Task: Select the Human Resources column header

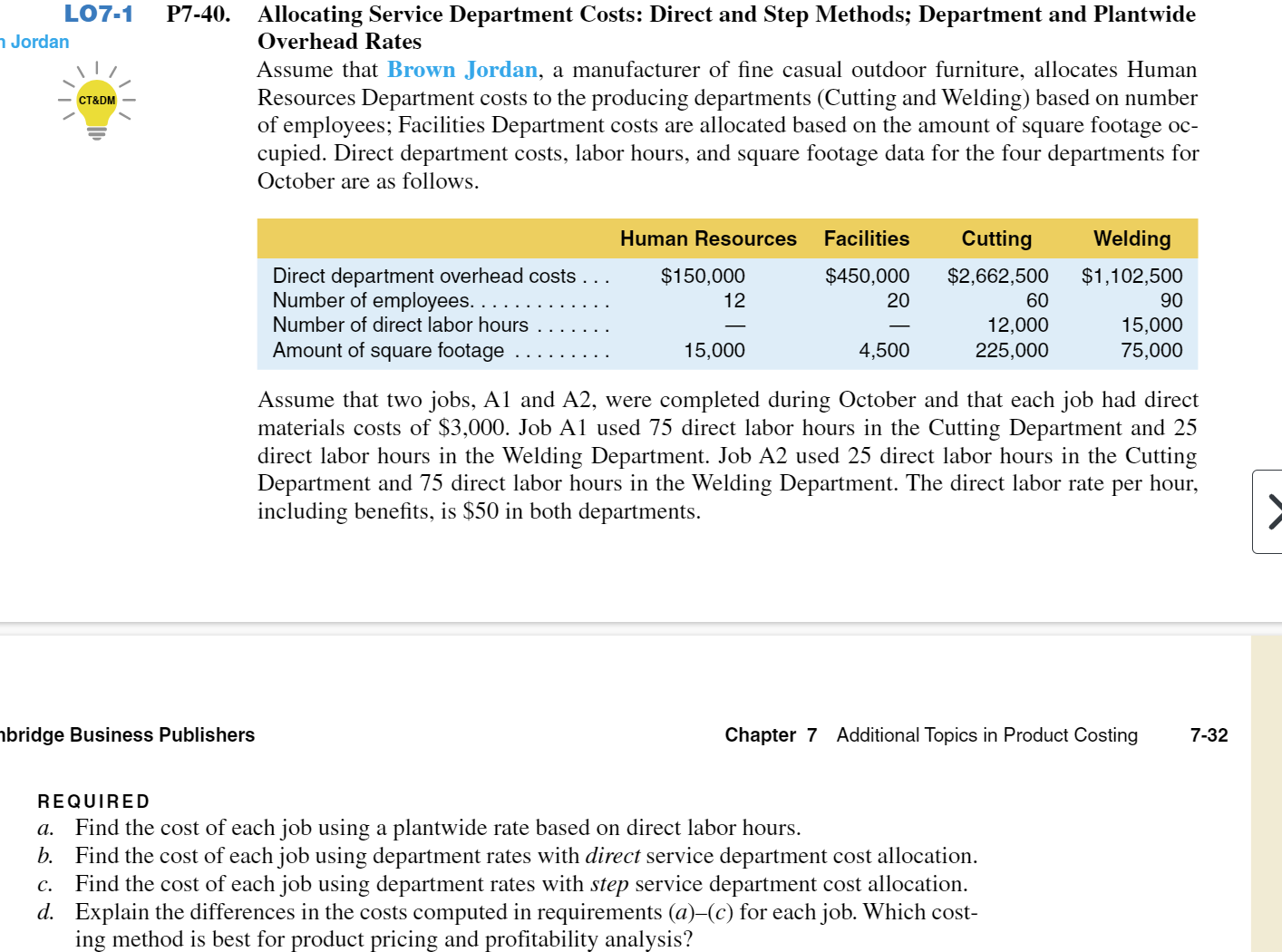Action: [x=708, y=238]
